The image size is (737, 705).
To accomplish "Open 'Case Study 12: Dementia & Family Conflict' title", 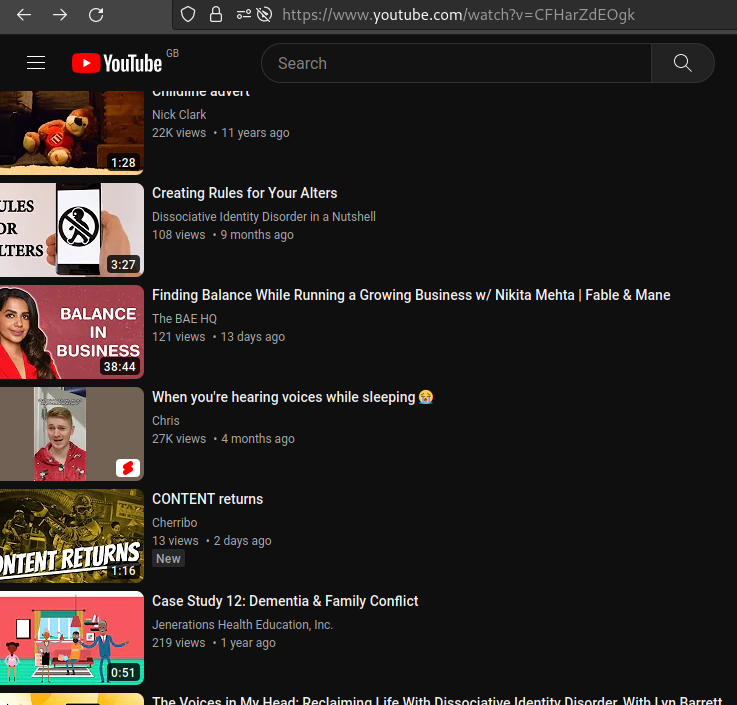I will tap(285, 601).
